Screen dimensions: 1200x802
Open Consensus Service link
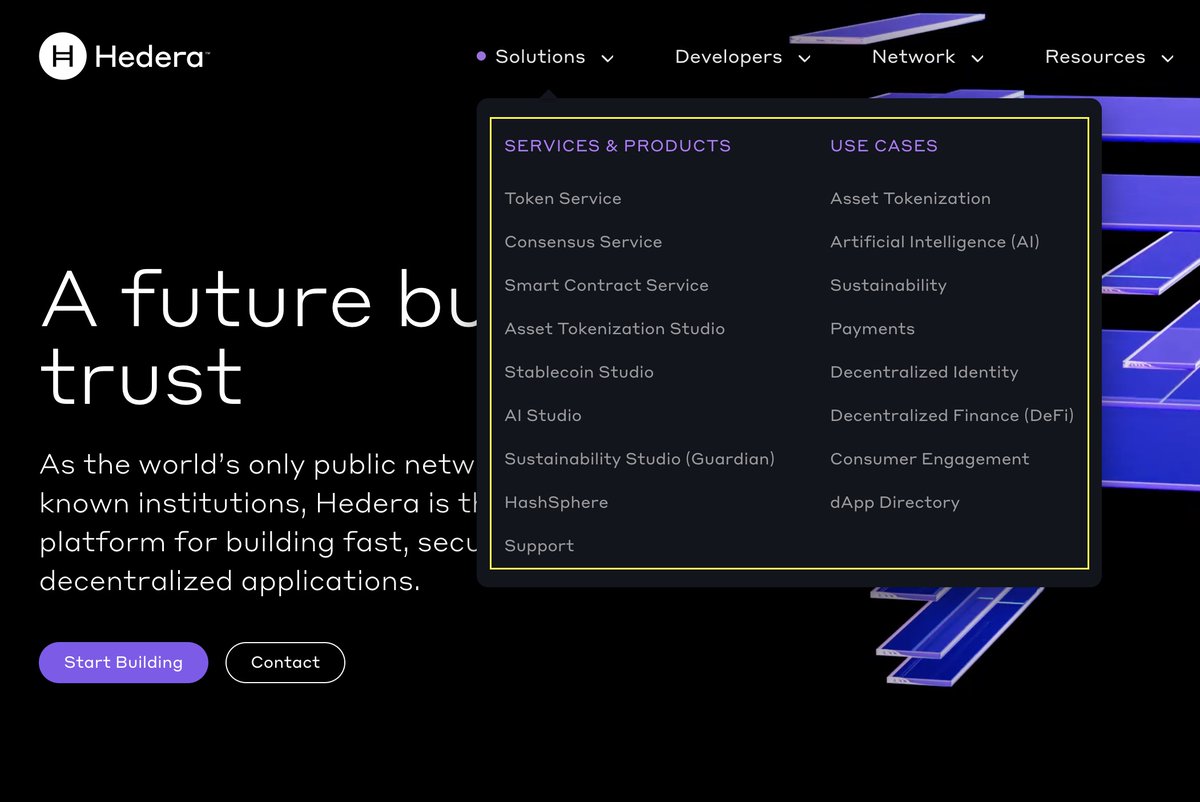(583, 242)
